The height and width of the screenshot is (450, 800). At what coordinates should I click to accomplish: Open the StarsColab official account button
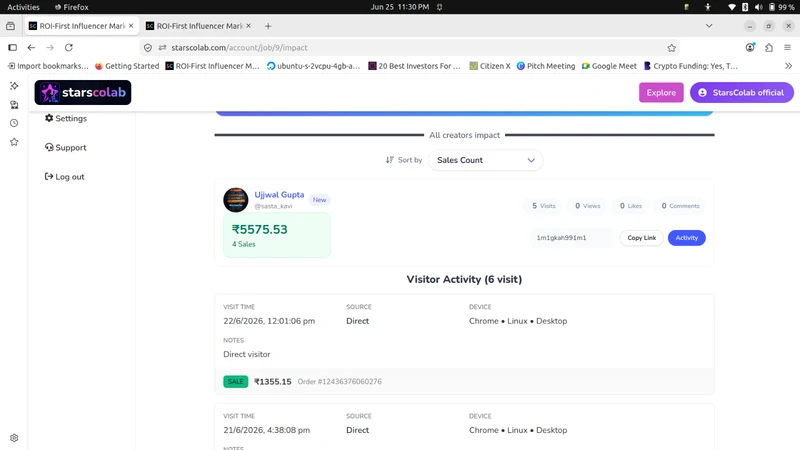(x=742, y=92)
